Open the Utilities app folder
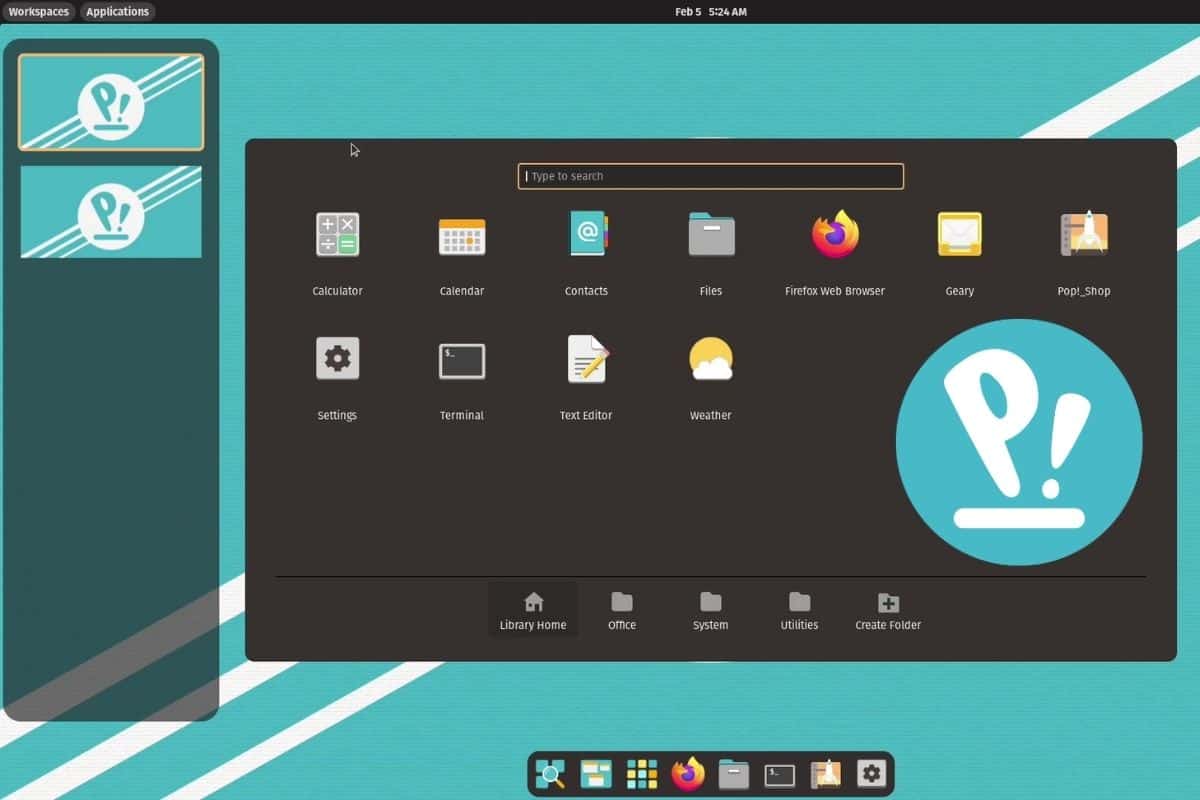Viewport: 1200px width, 800px height. click(798, 608)
